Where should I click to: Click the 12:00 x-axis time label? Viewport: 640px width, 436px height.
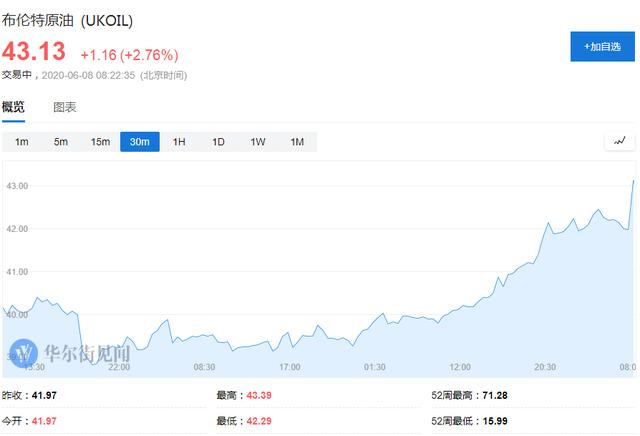pos(460,367)
